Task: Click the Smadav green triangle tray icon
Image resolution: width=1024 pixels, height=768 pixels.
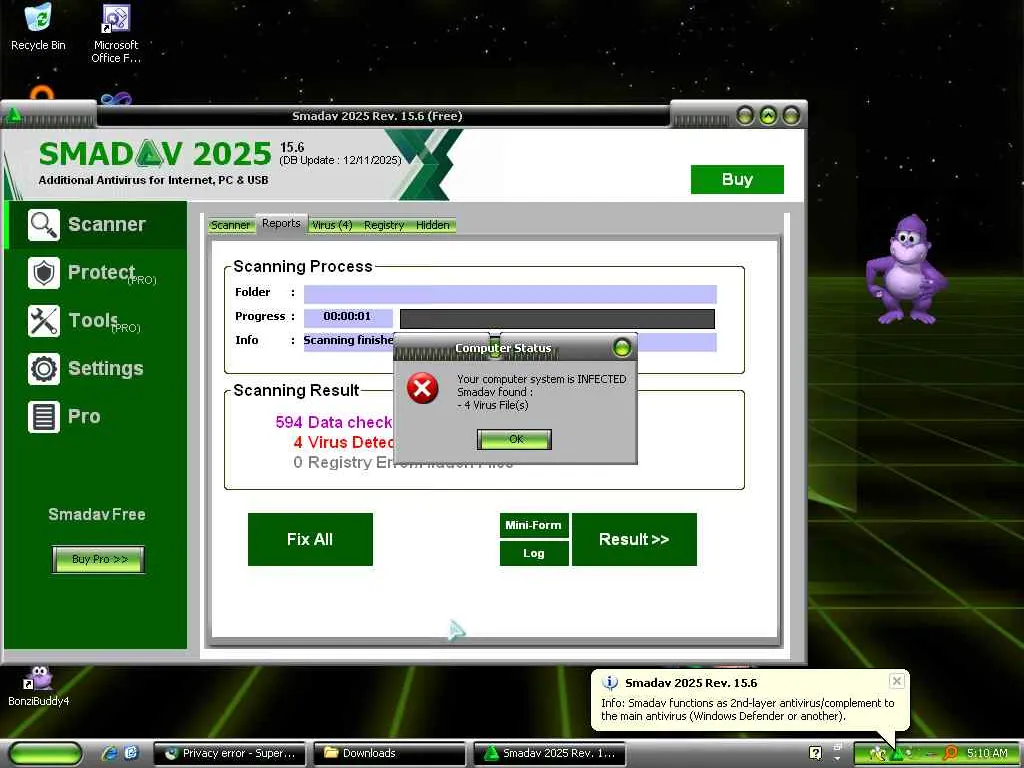Action: tap(898, 754)
